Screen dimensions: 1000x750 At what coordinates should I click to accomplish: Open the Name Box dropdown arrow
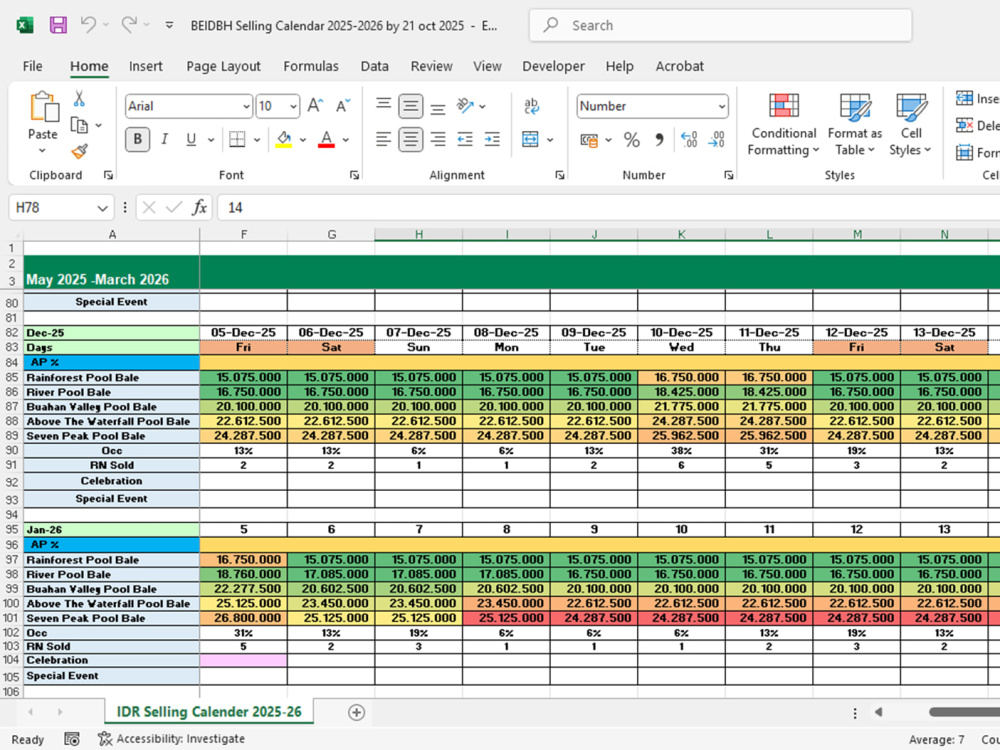[x=102, y=208]
